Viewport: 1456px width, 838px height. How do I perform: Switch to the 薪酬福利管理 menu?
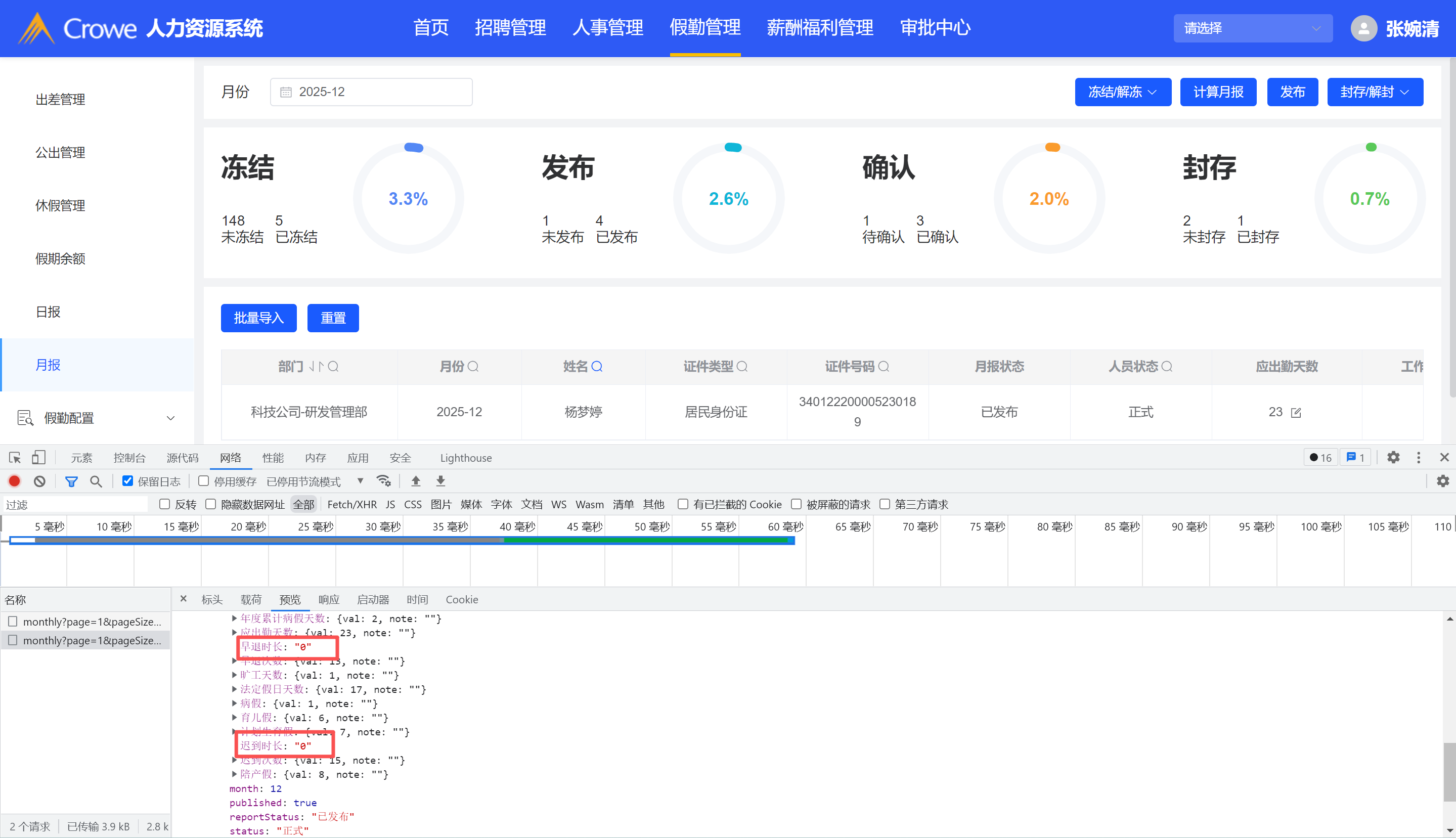819,28
